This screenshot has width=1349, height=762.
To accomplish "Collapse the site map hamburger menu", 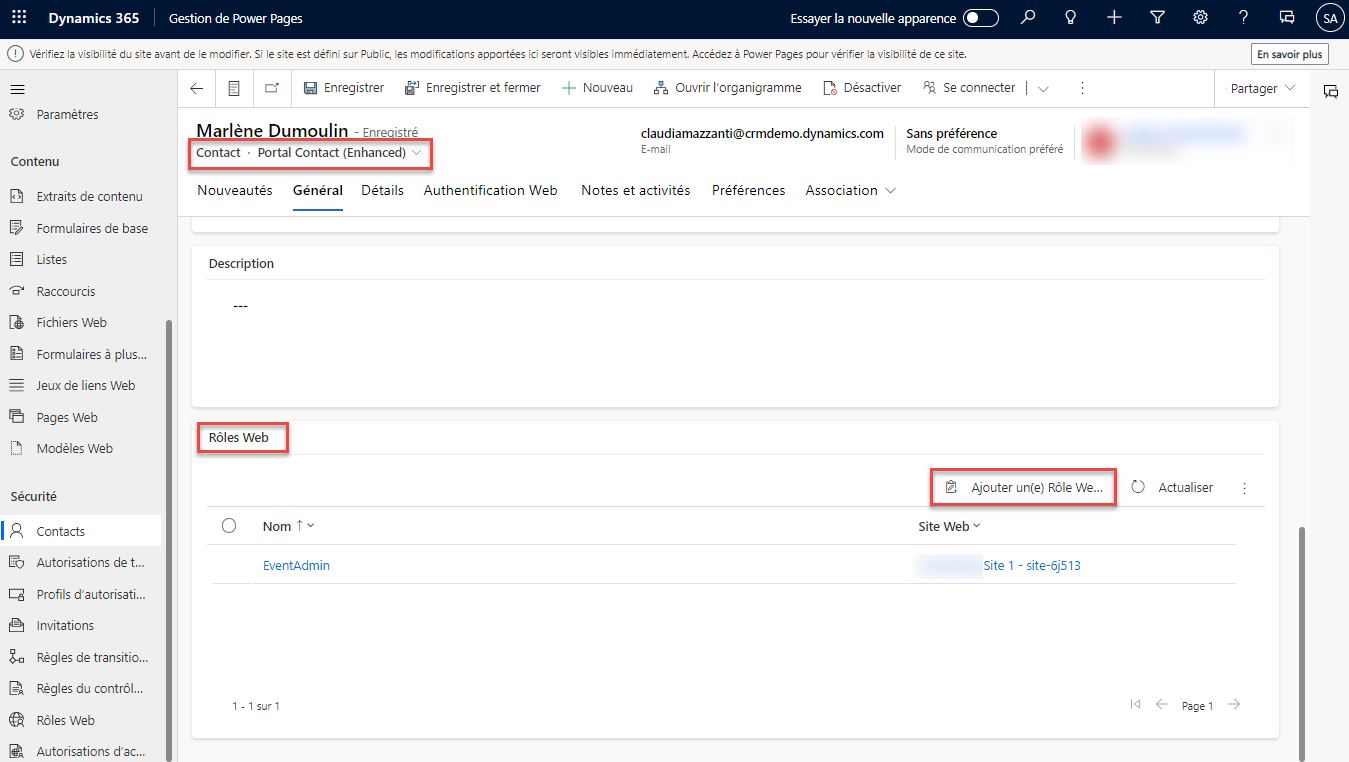I will pos(17,89).
